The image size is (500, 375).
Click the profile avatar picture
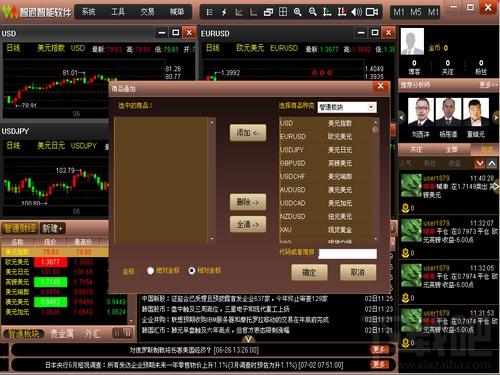[x=412, y=41]
